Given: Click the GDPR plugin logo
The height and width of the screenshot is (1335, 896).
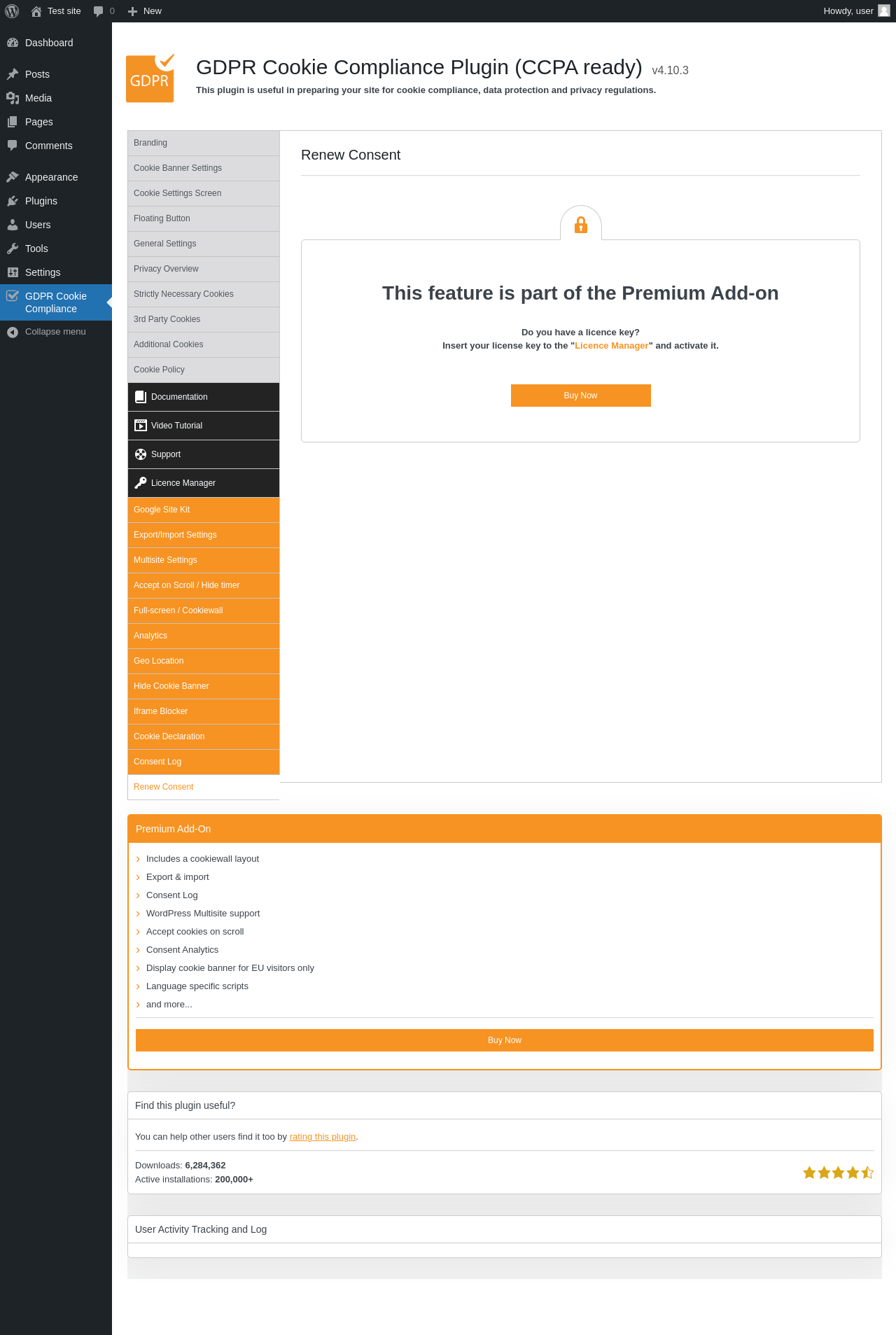Looking at the screenshot, I should (x=150, y=78).
